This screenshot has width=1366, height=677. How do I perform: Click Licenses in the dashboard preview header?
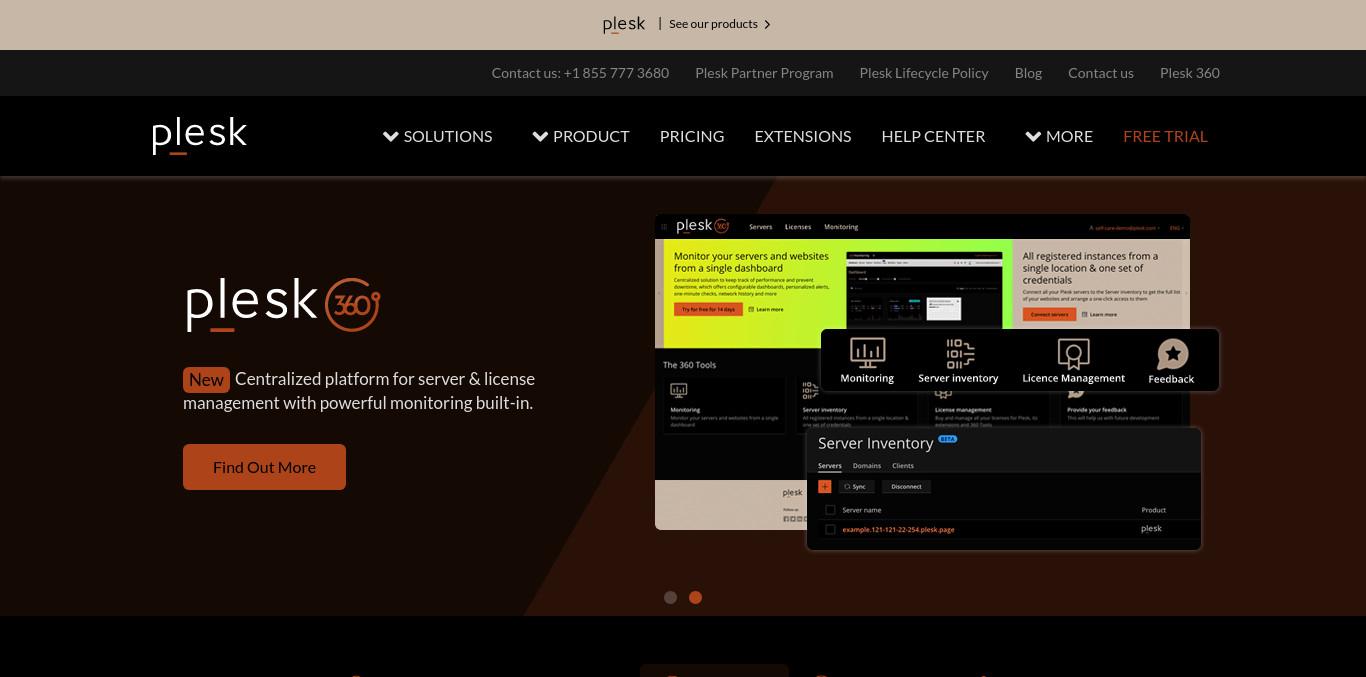(798, 227)
